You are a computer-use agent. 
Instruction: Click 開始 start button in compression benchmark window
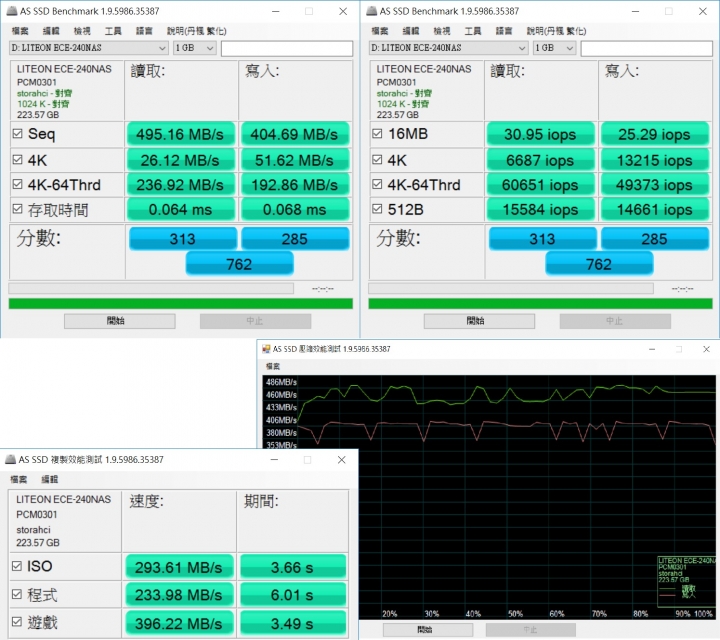(428, 629)
